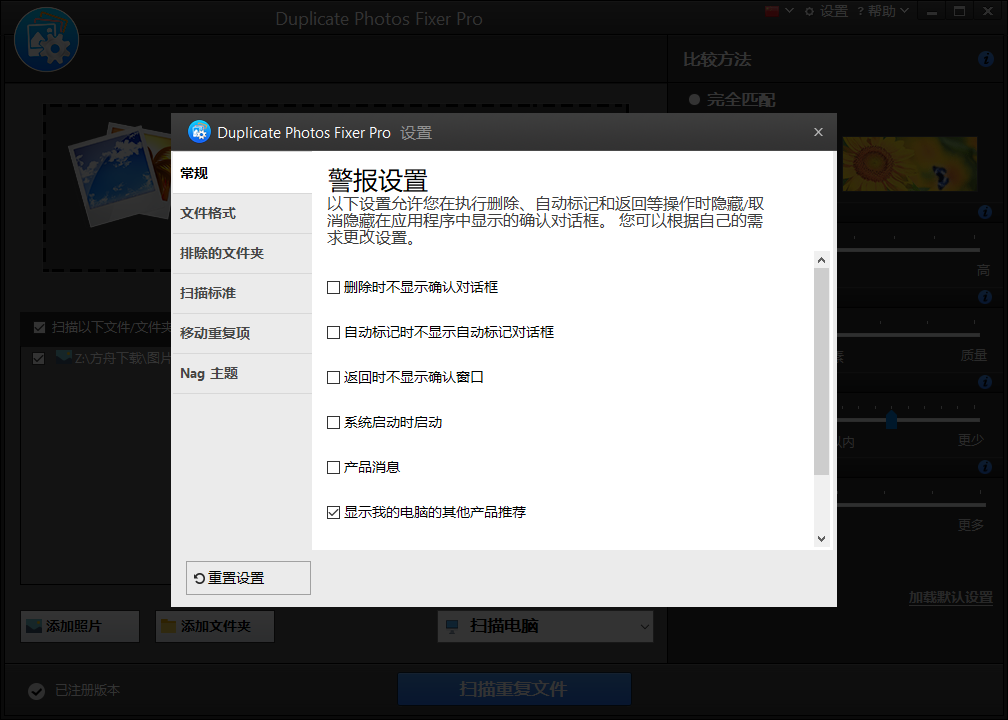Click the slider handle above 更少

891,420
